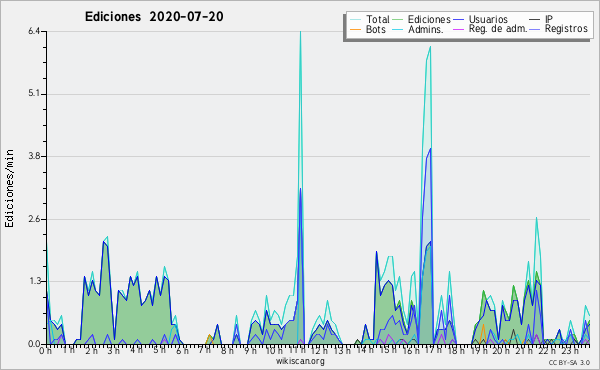The image size is (600, 370).
Task: Click the "0 h" x-axis label
Action: click(45, 350)
